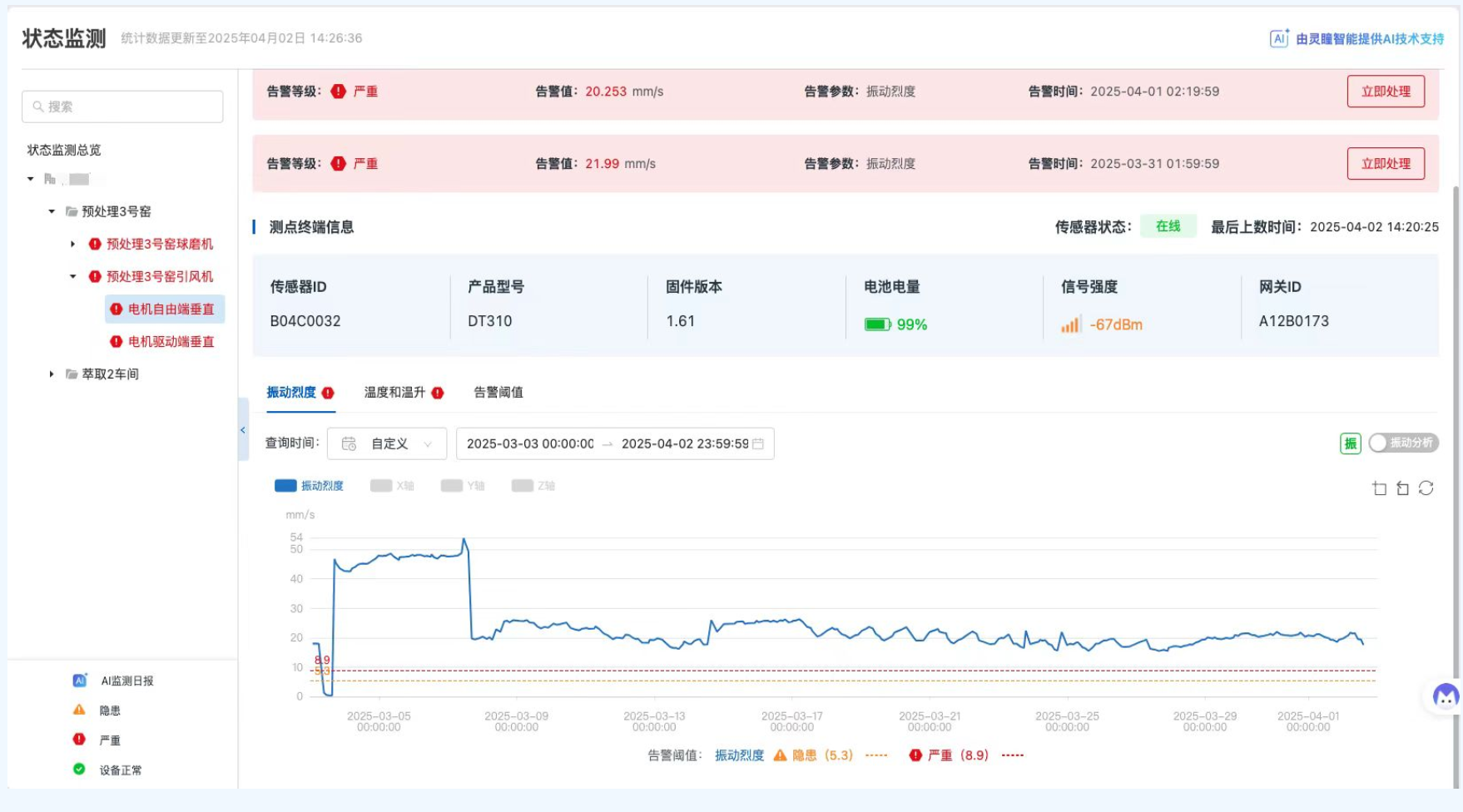Open the floating assistant robot icon
The image size is (1463, 812).
pyautogui.click(x=1445, y=696)
